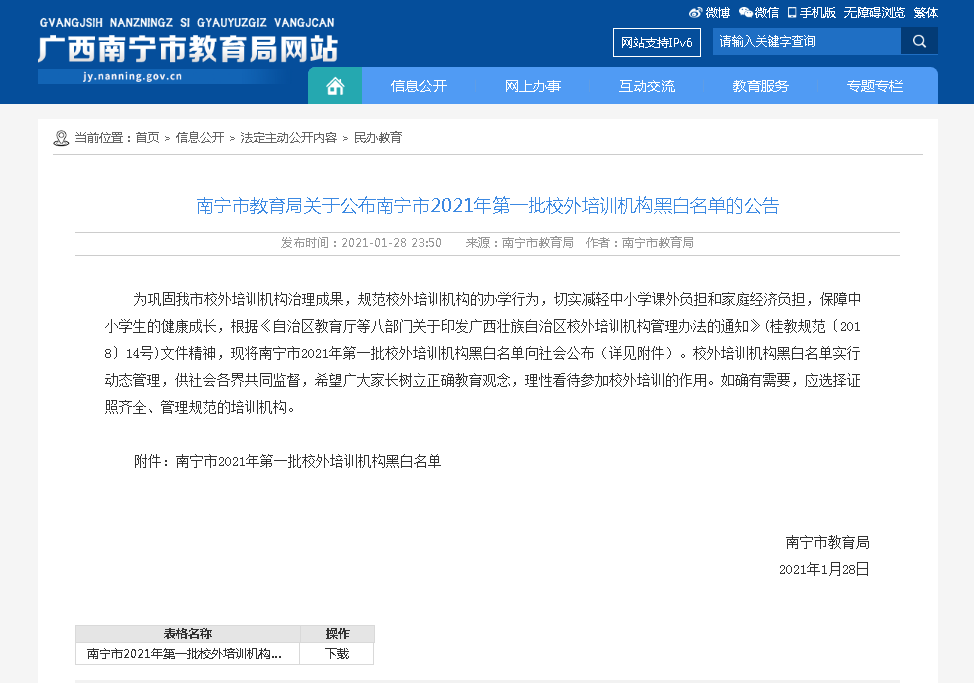Click the breadcrumb person icon
The width and height of the screenshot is (974, 683).
[60, 137]
